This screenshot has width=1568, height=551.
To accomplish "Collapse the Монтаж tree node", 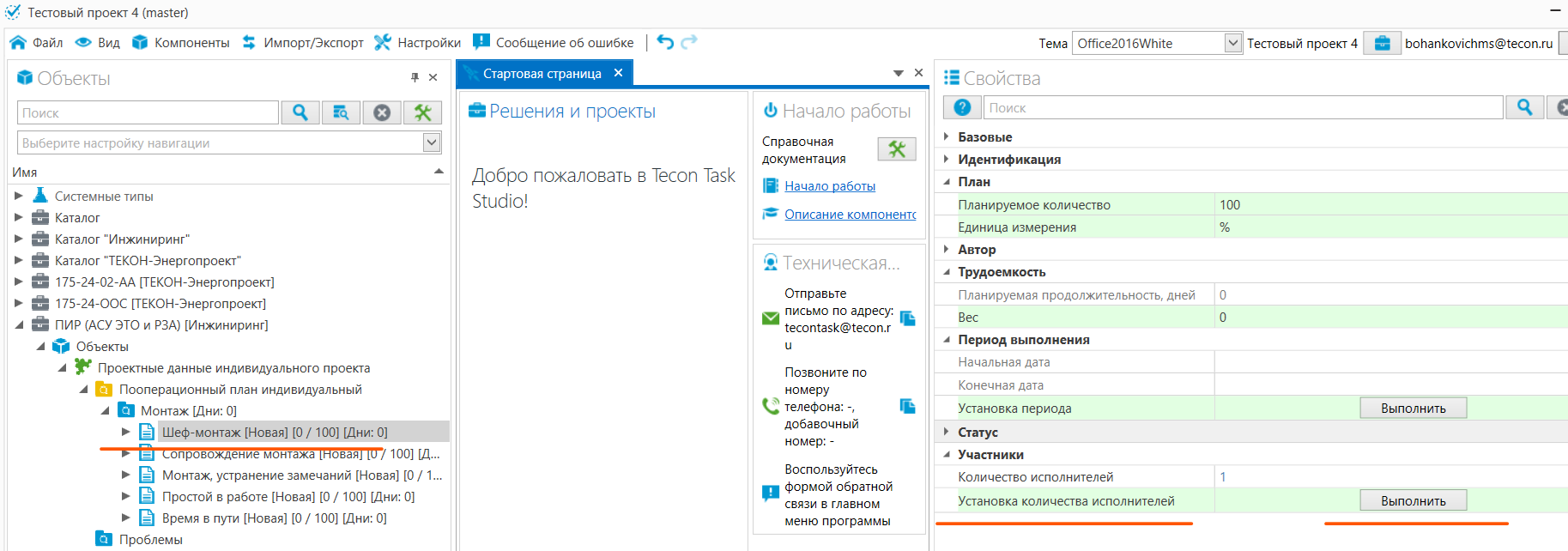I will 106,411.
